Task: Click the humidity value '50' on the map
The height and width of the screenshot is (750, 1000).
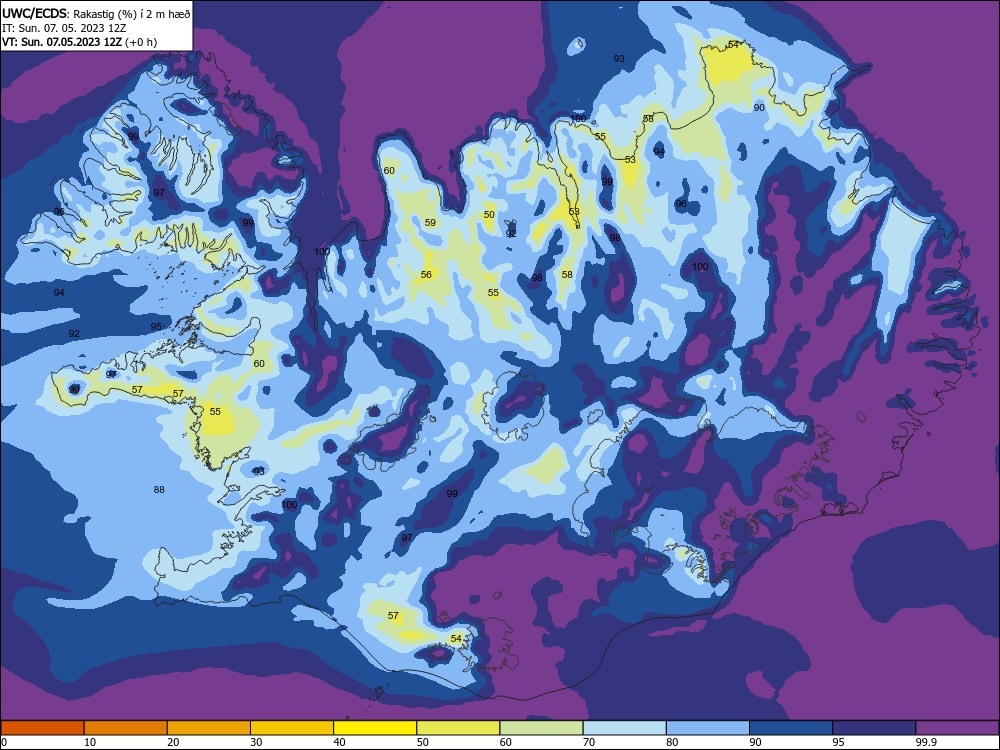Action: (489, 215)
